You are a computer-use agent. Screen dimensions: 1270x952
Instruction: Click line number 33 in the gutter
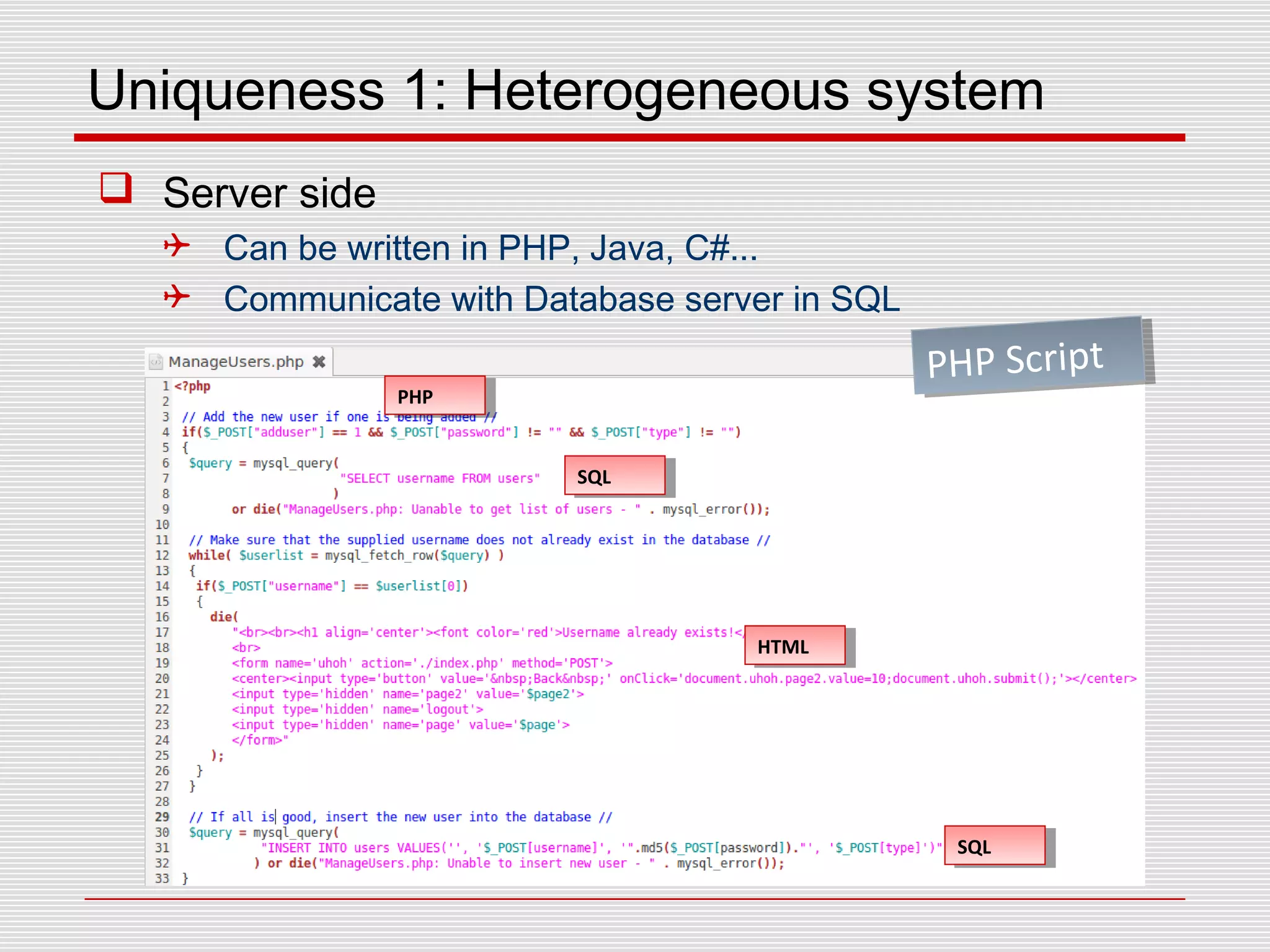tap(162, 878)
